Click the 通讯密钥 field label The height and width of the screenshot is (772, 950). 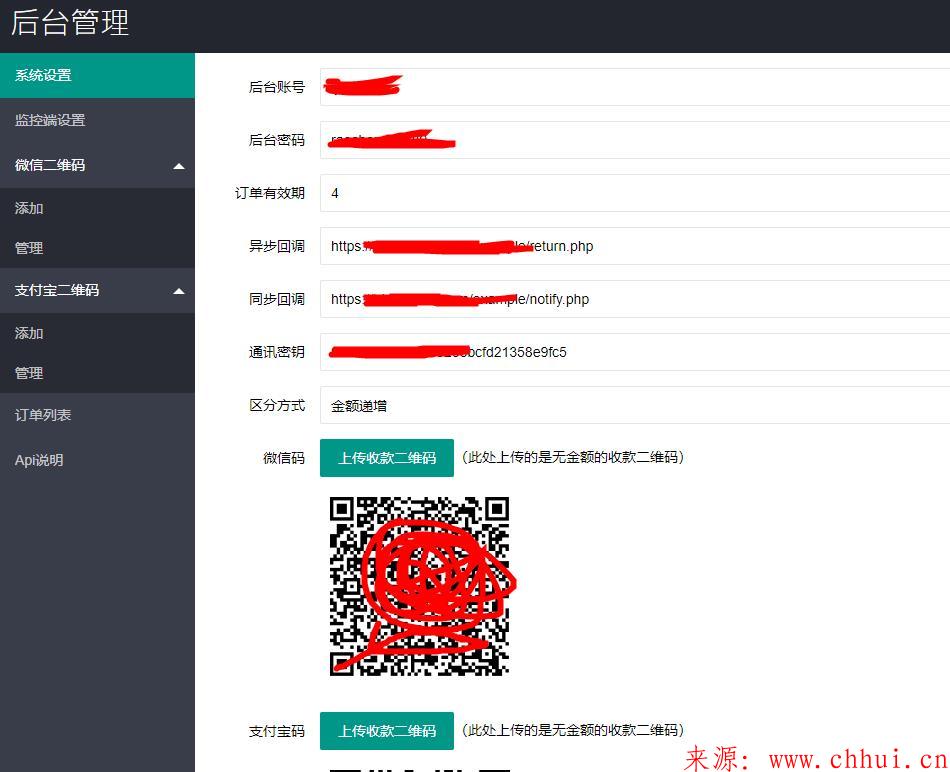[277, 352]
